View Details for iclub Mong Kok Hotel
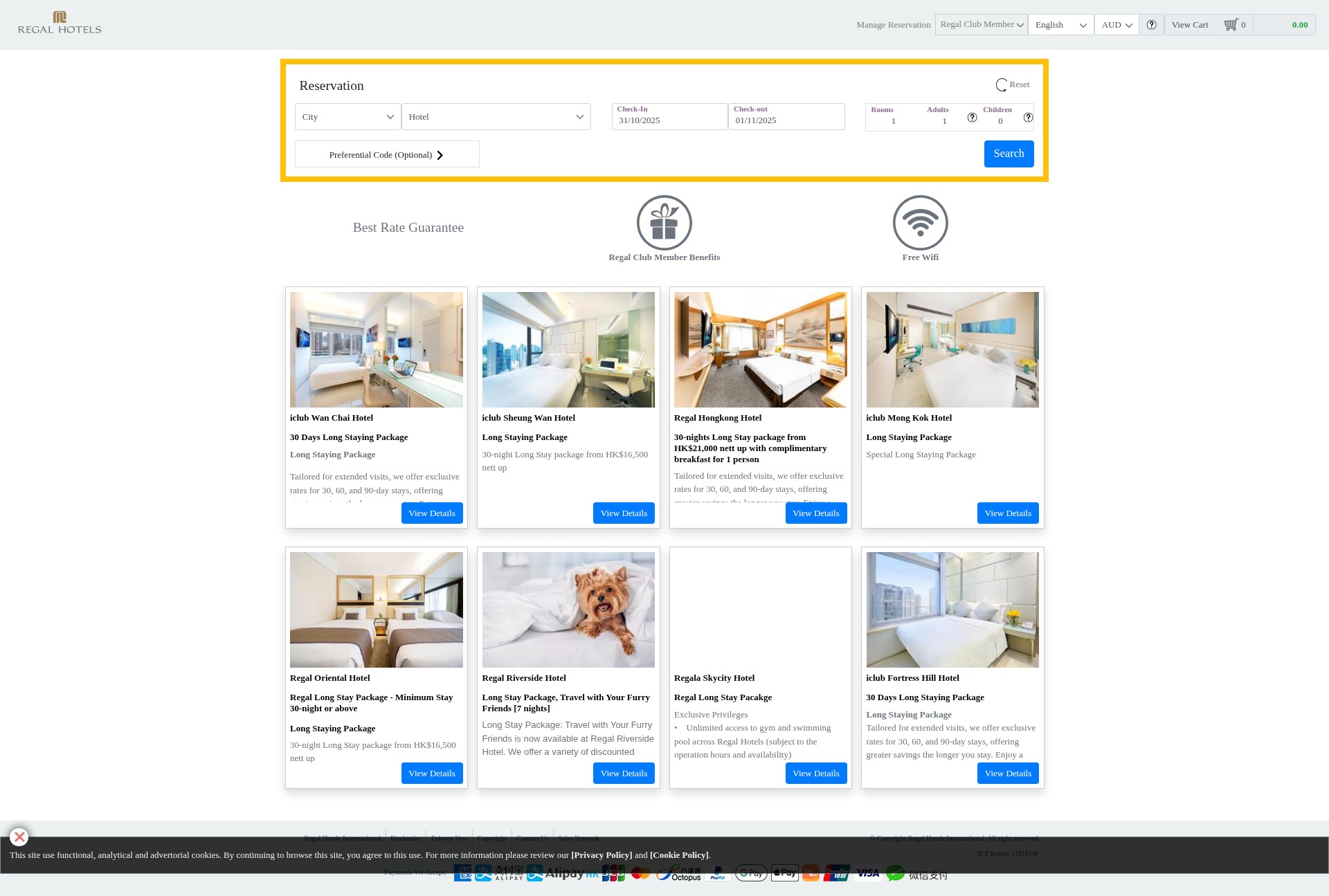Image resolution: width=1329 pixels, height=896 pixels. (x=1008, y=513)
